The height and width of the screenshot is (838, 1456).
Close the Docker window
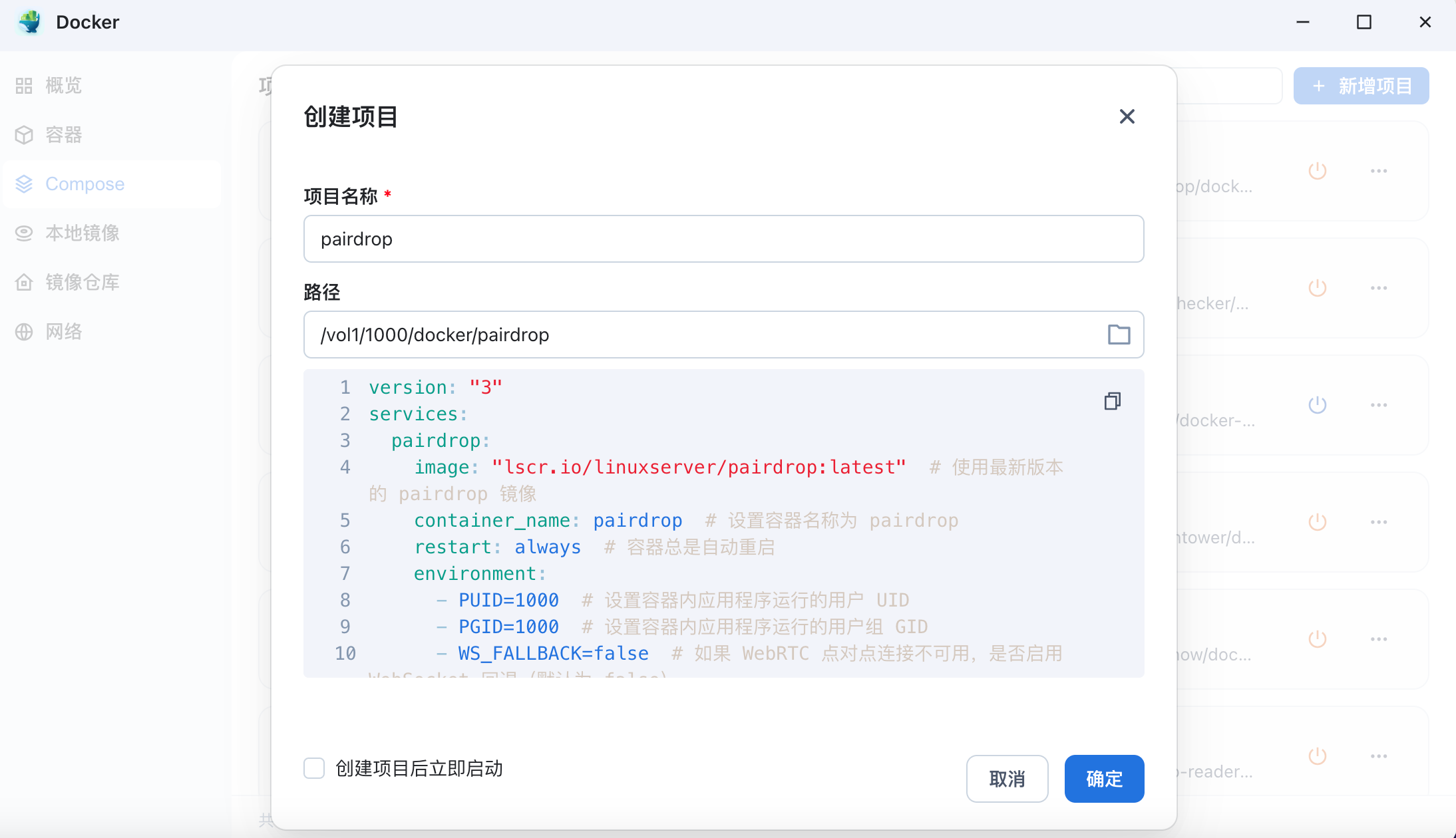coord(1425,22)
